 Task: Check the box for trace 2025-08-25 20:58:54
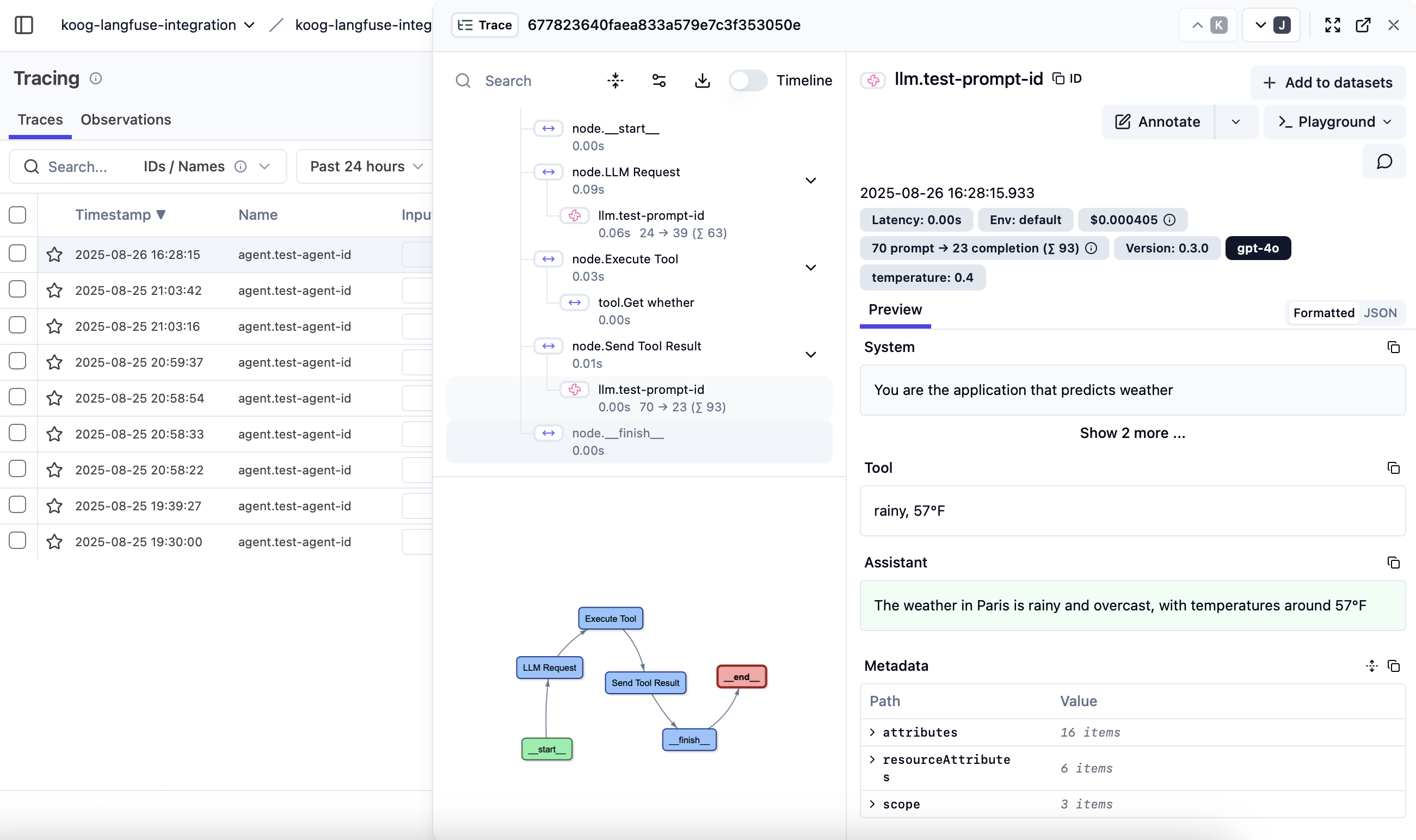tap(17, 397)
